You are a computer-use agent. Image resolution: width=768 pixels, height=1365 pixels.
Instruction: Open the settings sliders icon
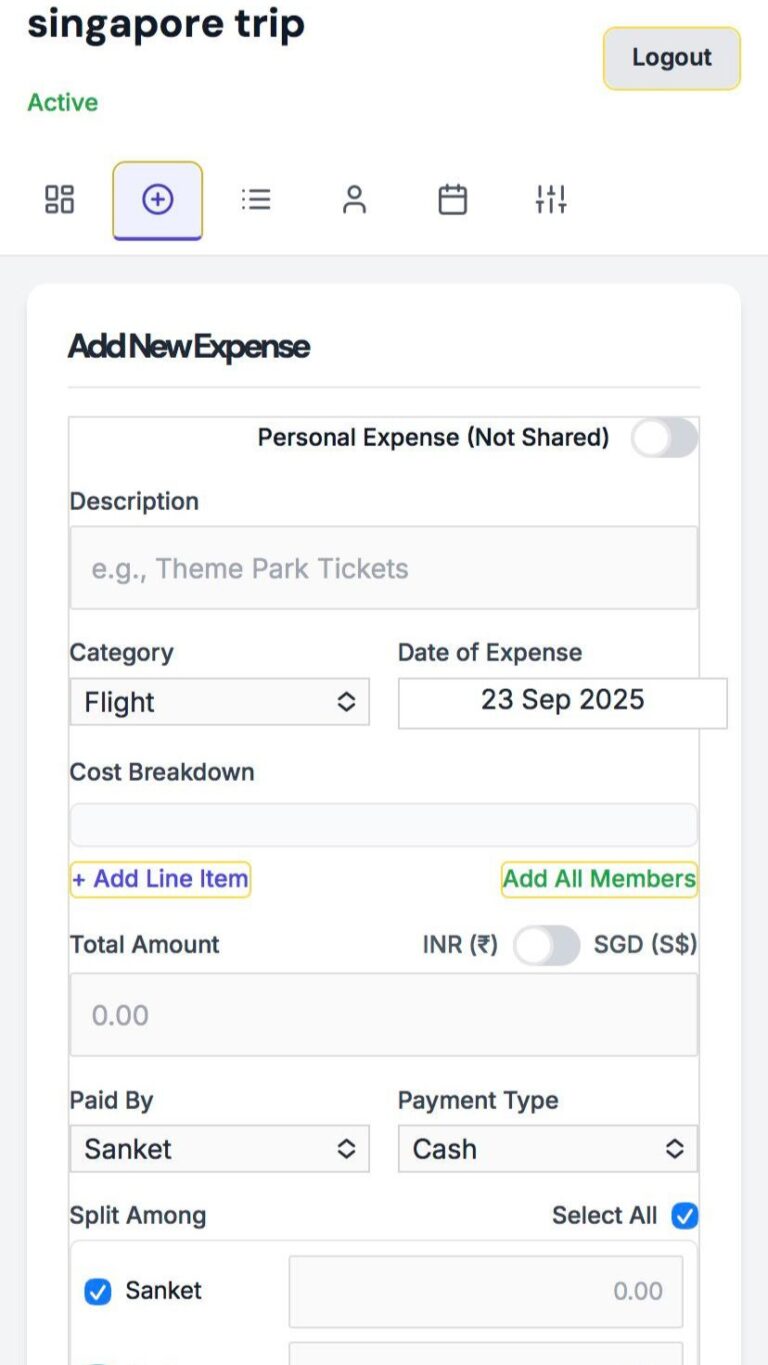point(549,199)
